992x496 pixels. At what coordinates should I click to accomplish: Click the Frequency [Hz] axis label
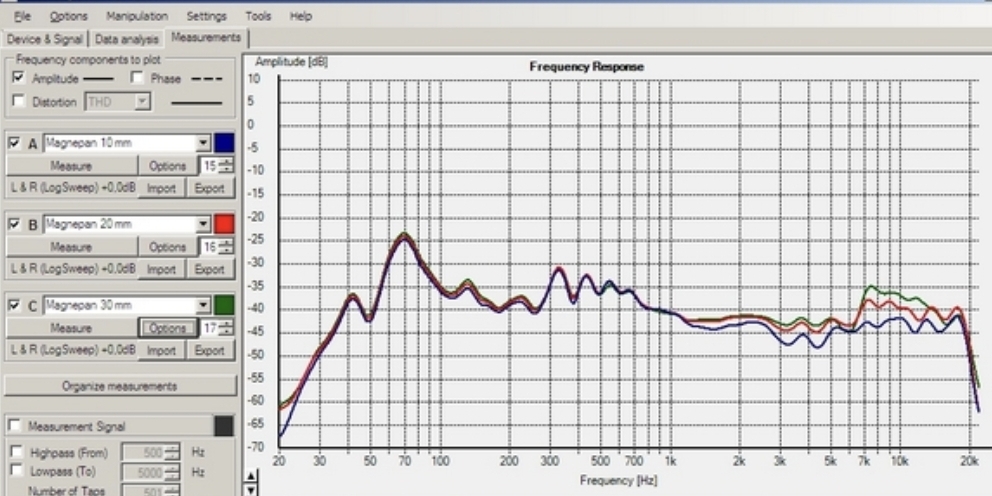pyautogui.click(x=619, y=480)
